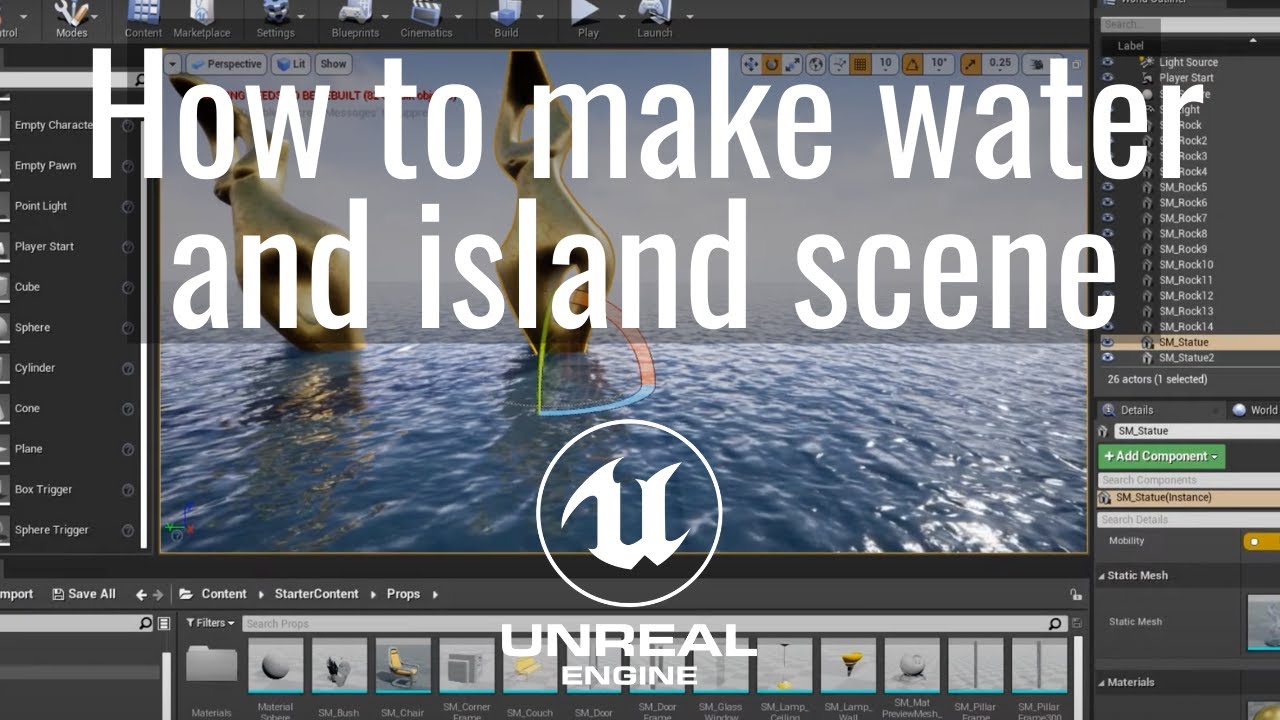Image resolution: width=1280 pixels, height=720 pixels.
Task: Open the Filters dropdown in Content Browser
Action: coord(210,623)
